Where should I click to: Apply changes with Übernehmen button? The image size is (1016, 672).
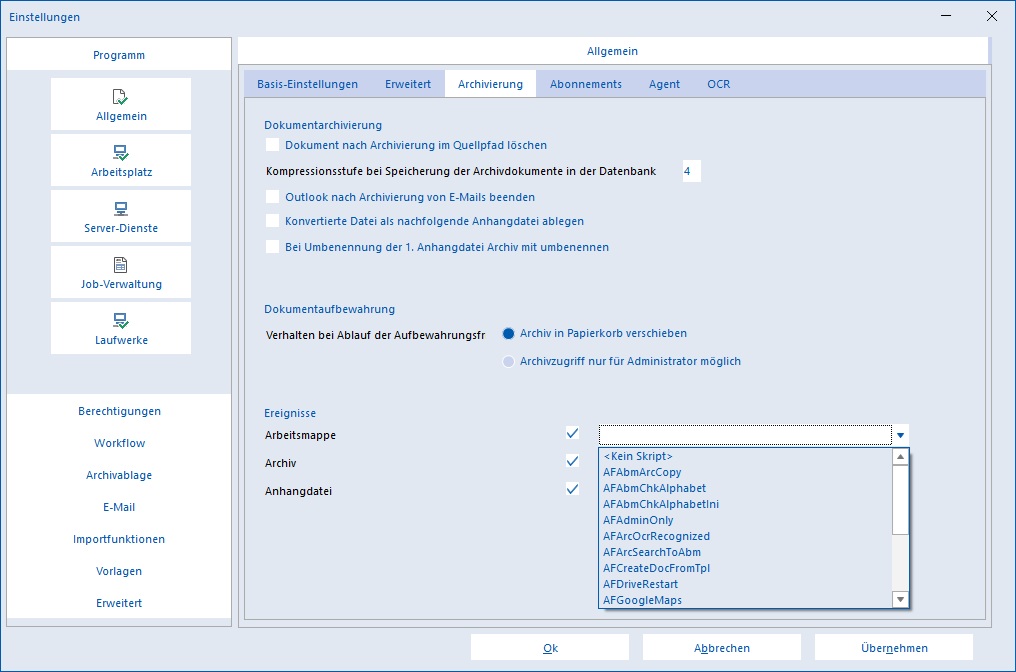click(894, 647)
